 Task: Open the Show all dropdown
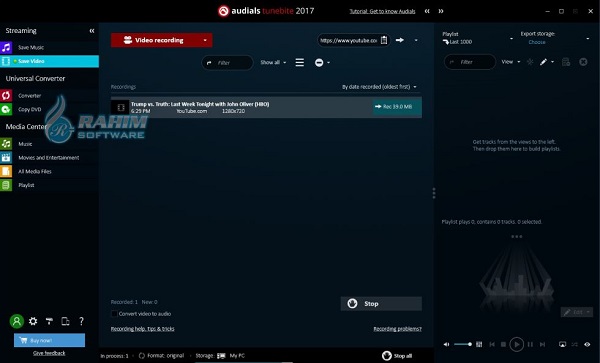click(273, 62)
